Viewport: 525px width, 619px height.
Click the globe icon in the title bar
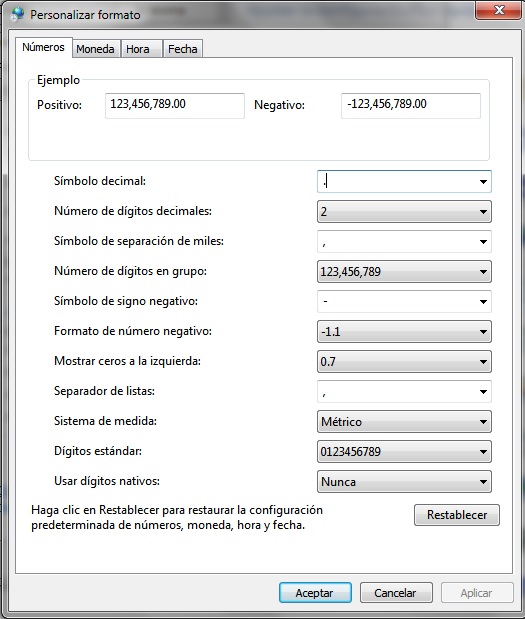click(x=17, y=15)
